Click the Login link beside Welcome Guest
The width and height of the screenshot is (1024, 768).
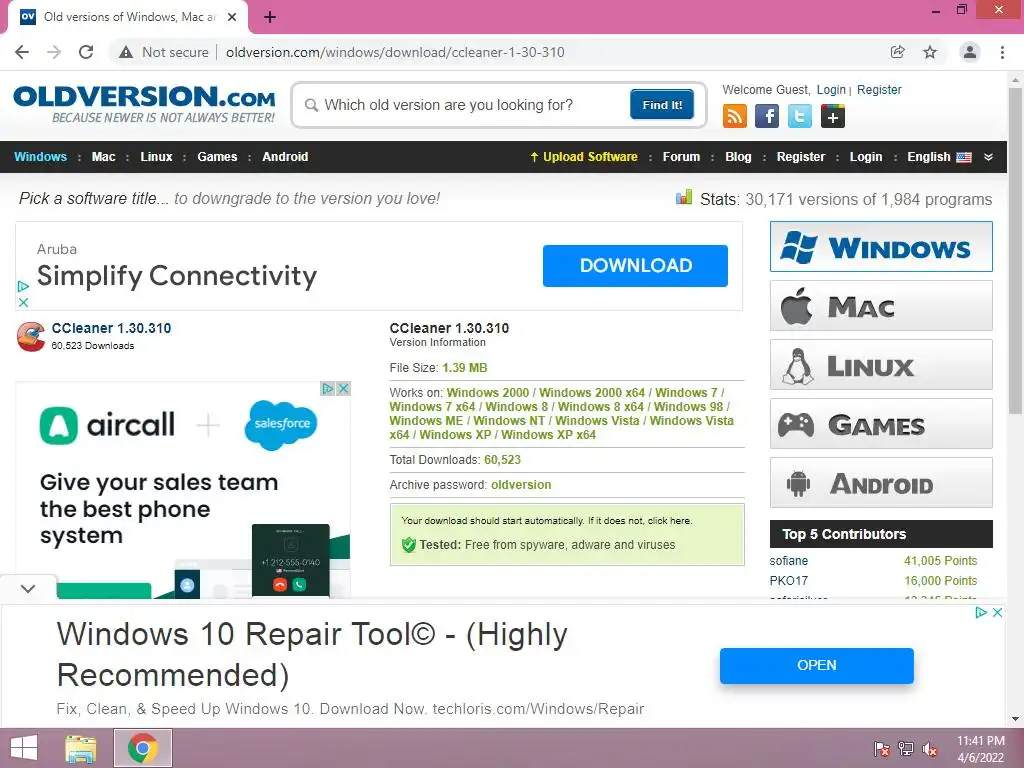pyautogui.click(x=831, y=89)
